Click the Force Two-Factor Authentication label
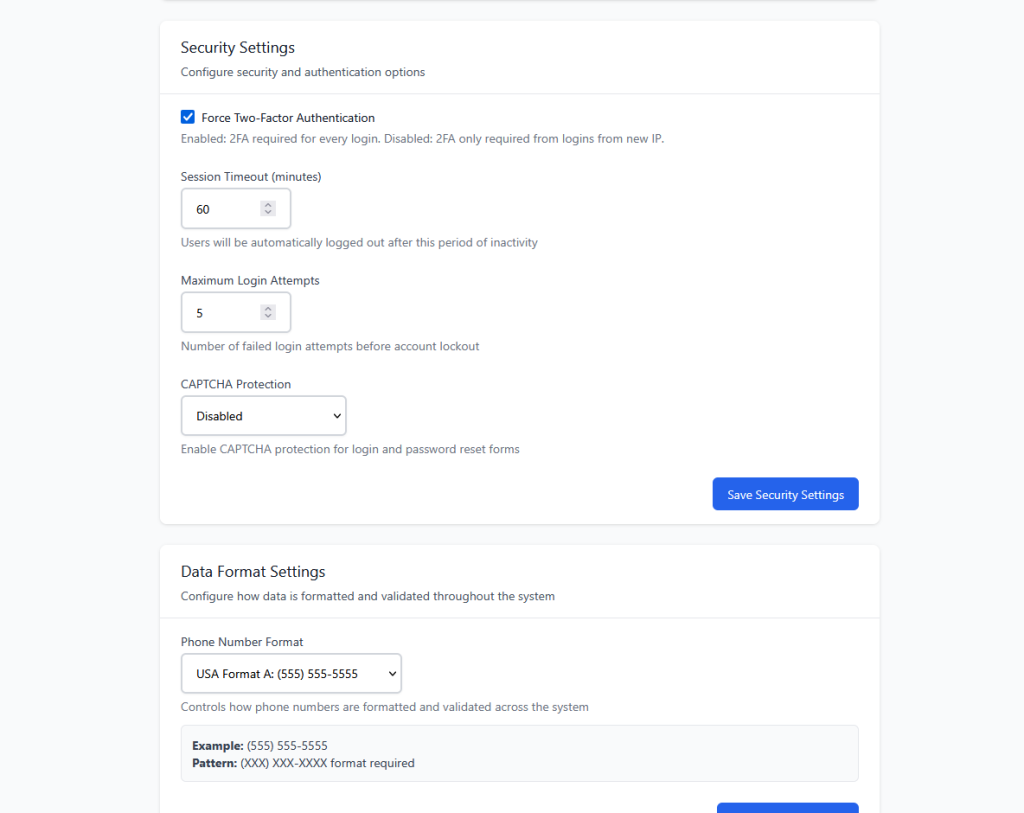Image resolution: width=1024 pixels, height=813 pixels. [287, 117]
